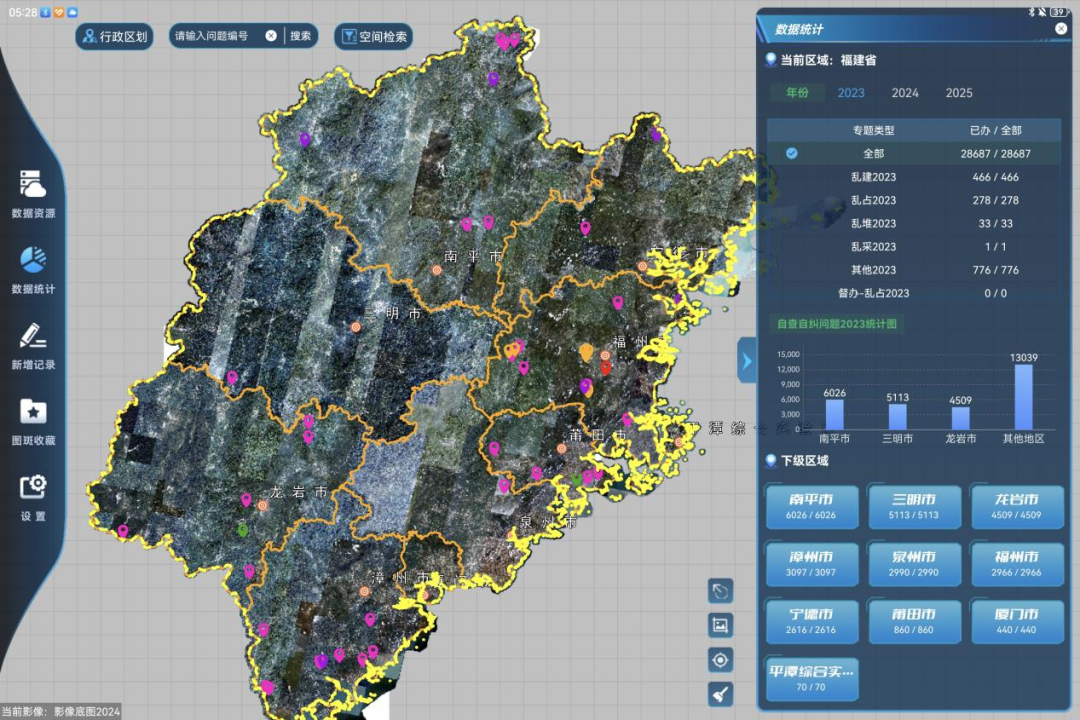Switch to the 2025 year tab

pos(959,93)
